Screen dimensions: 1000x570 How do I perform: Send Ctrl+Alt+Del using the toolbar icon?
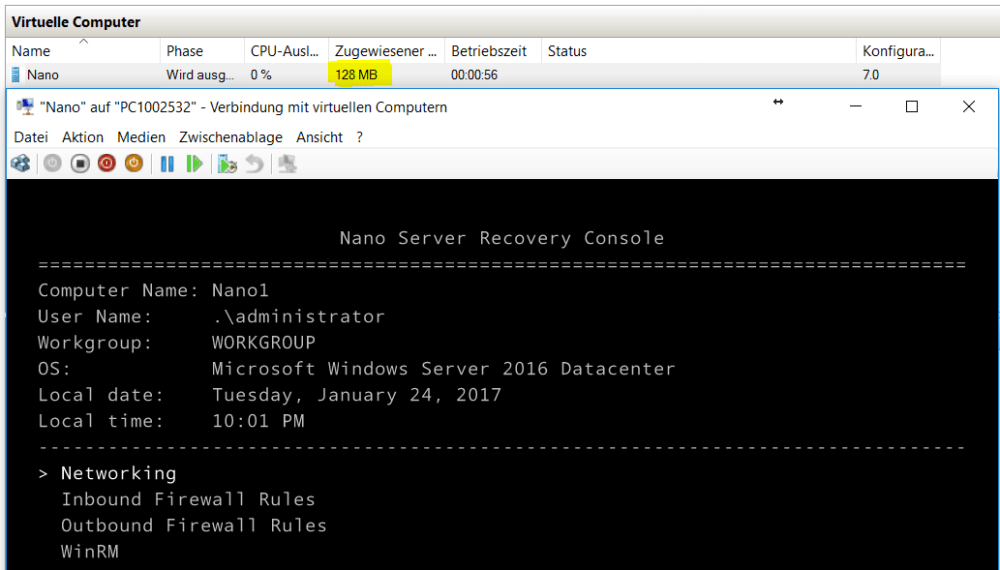20,163
